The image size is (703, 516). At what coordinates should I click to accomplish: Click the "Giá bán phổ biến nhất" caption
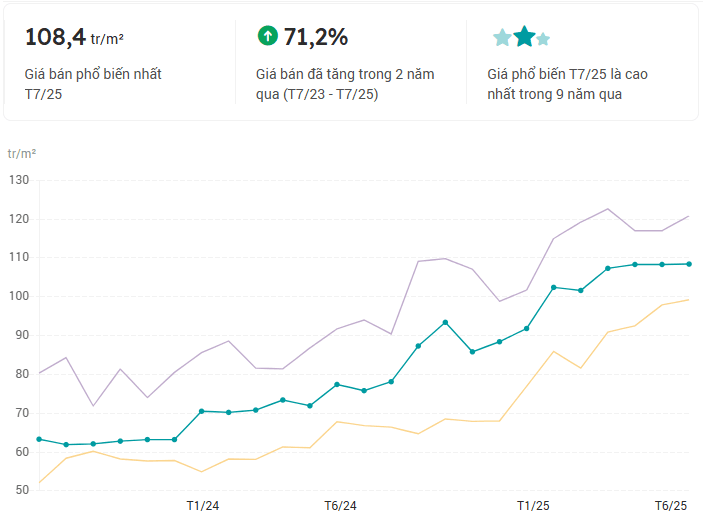pos(93,74)
